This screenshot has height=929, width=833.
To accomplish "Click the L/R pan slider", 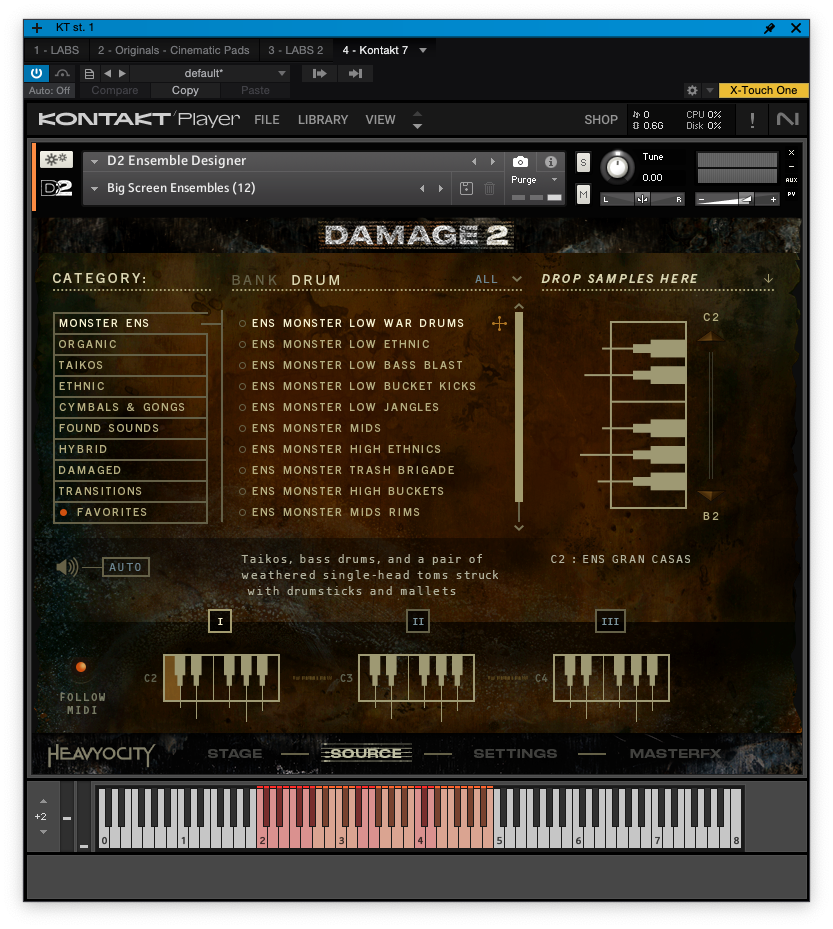I will pyautogui.click(x=642, y=199).
